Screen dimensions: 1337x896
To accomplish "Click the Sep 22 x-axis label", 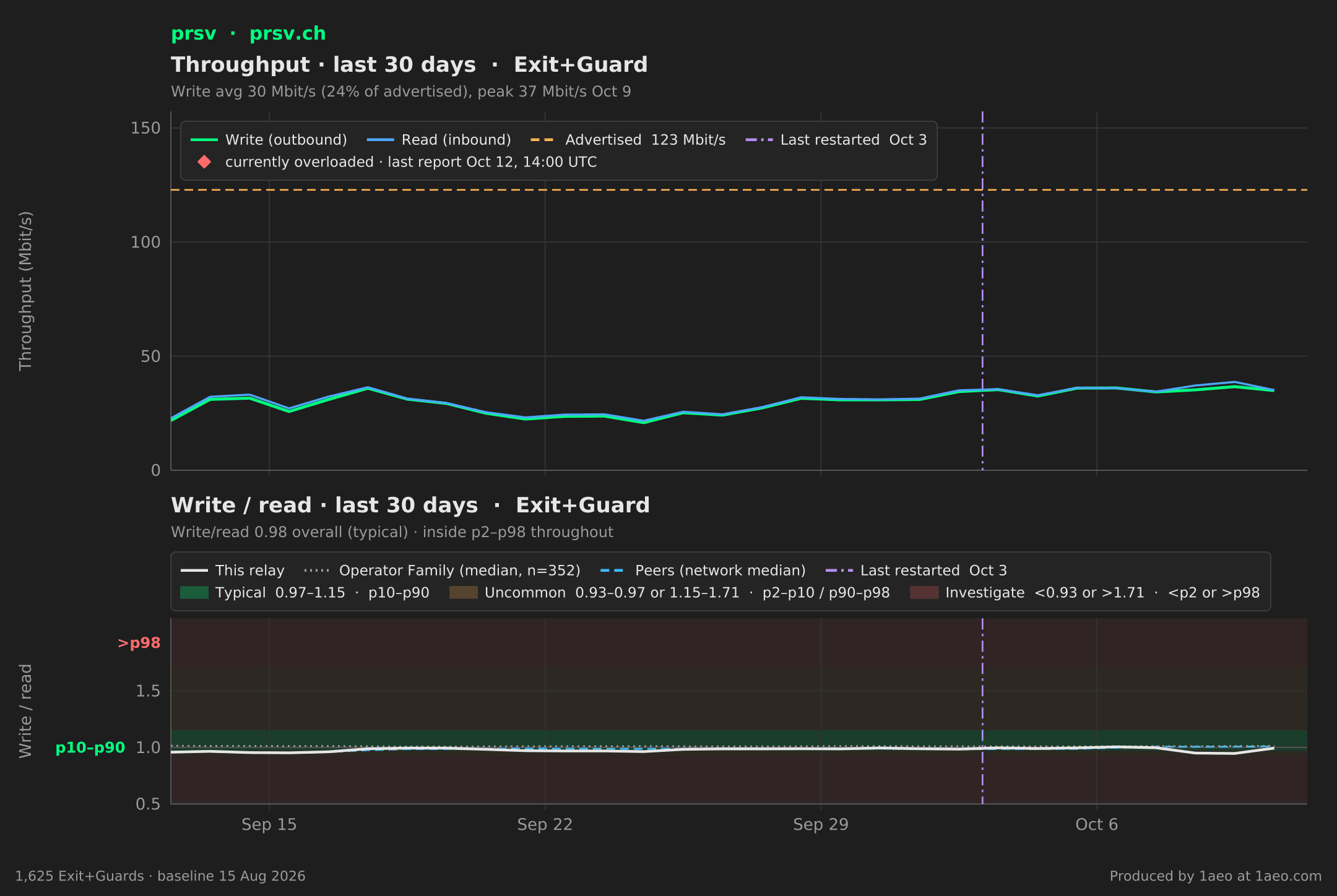I will [x=545, y=825].
